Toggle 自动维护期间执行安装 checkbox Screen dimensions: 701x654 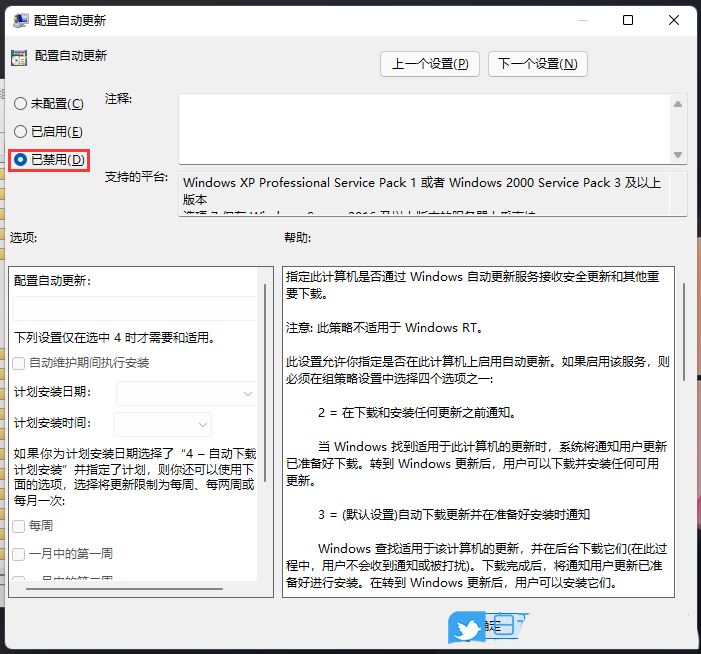(18, 363)
